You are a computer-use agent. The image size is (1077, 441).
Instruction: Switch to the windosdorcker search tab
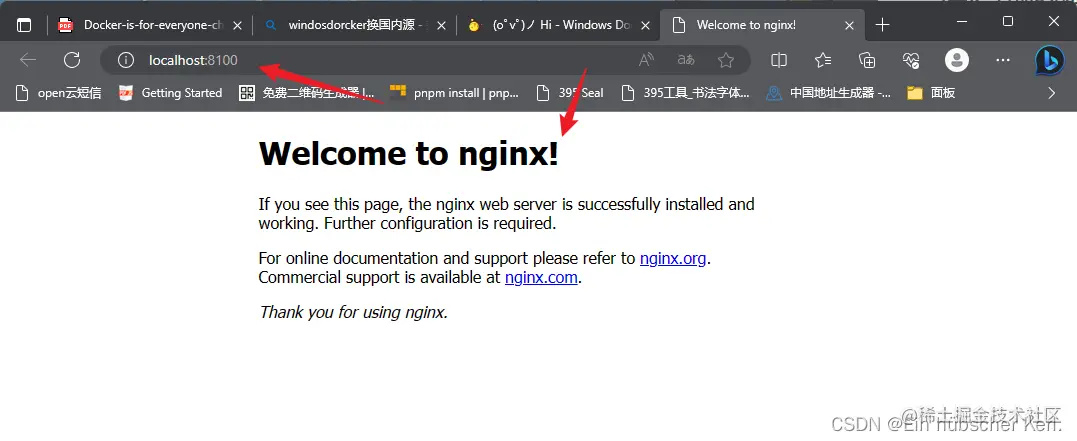[354, 25]
